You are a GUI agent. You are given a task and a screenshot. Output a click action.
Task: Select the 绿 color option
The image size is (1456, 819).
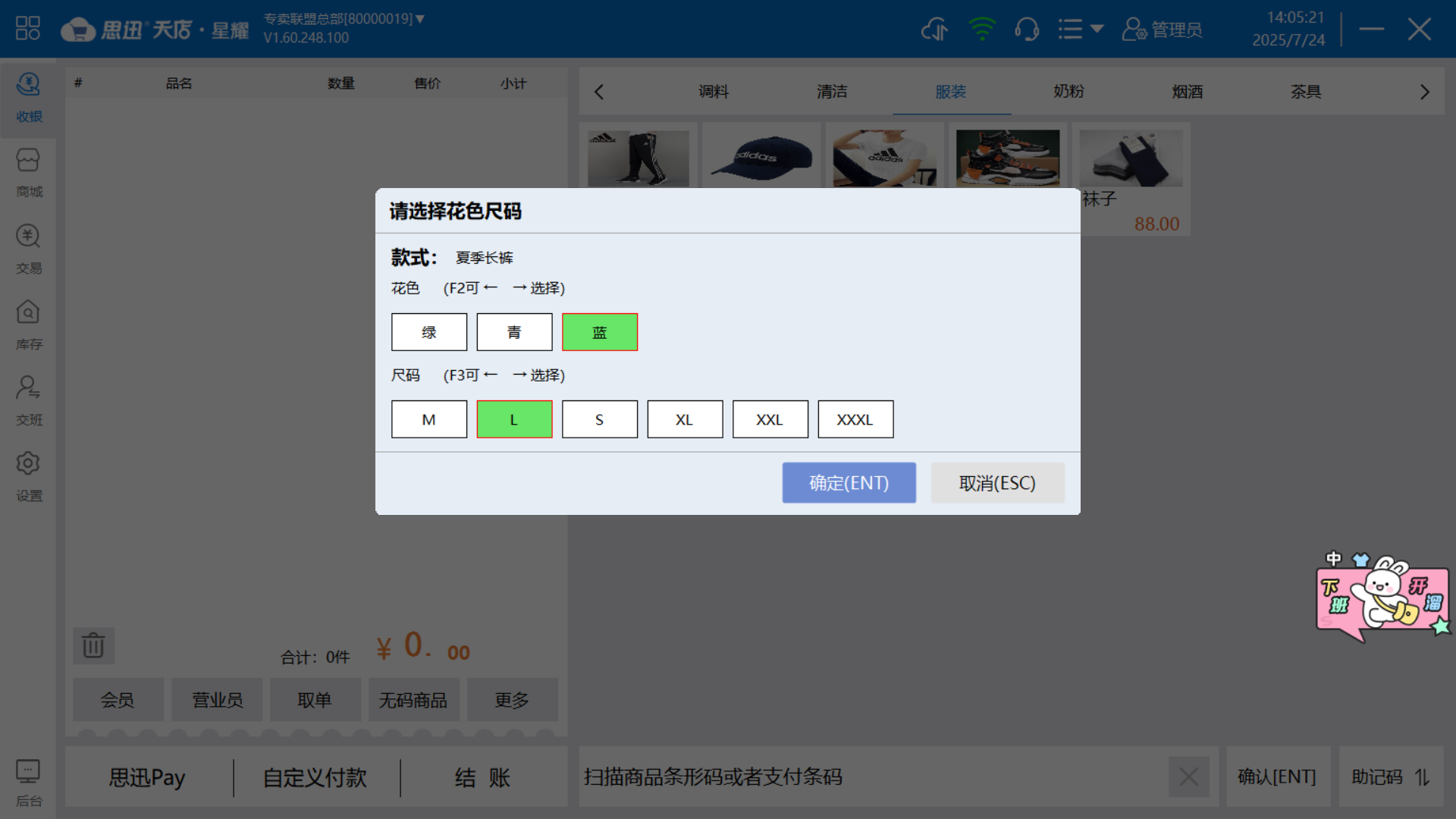coord(429,331)
